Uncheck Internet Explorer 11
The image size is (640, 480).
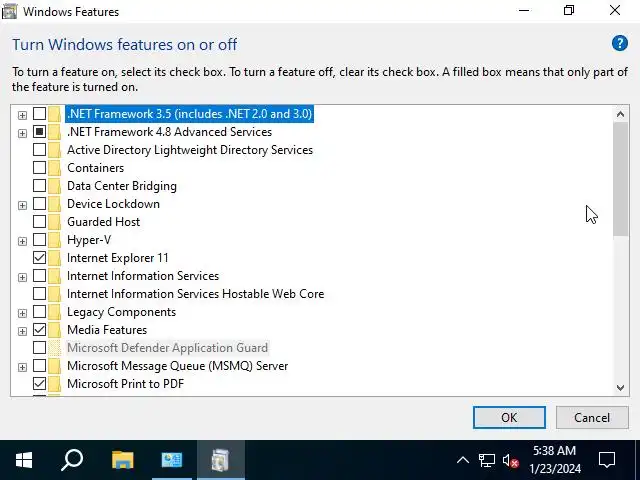tap(39, 258)
